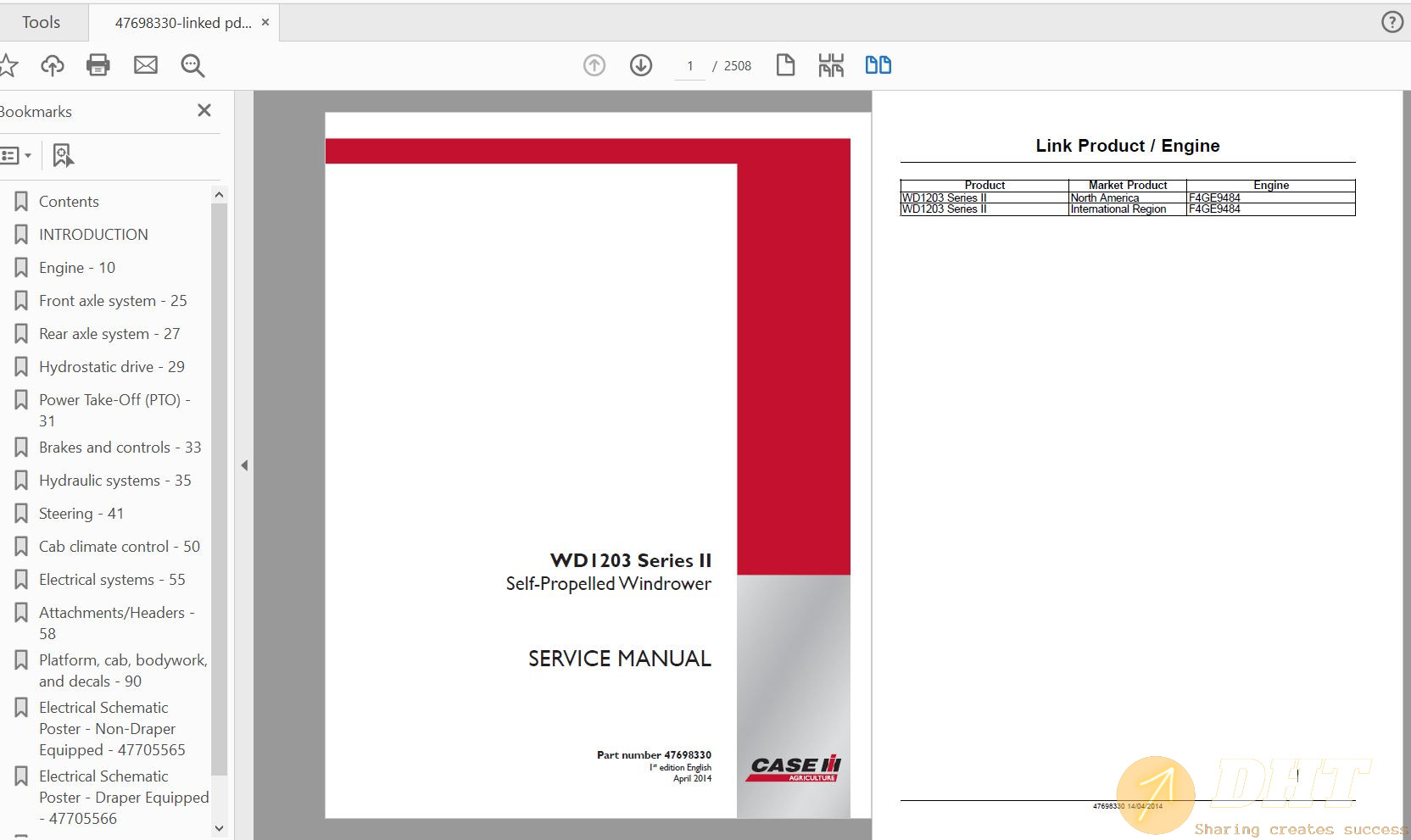Print the document with the printer icon

pyautogui.click(x=98, y=65)
